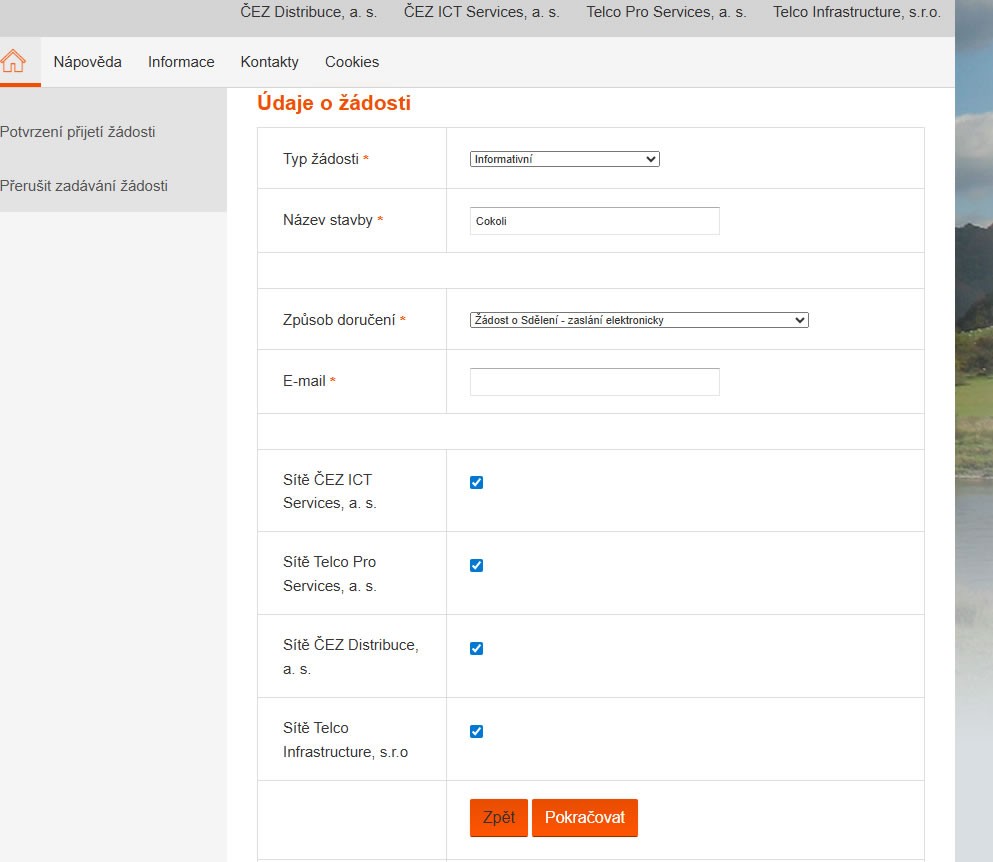Screen dimensions: 993x862
Task: Expand the Způsob doručení dropdown
Action: 638,320
